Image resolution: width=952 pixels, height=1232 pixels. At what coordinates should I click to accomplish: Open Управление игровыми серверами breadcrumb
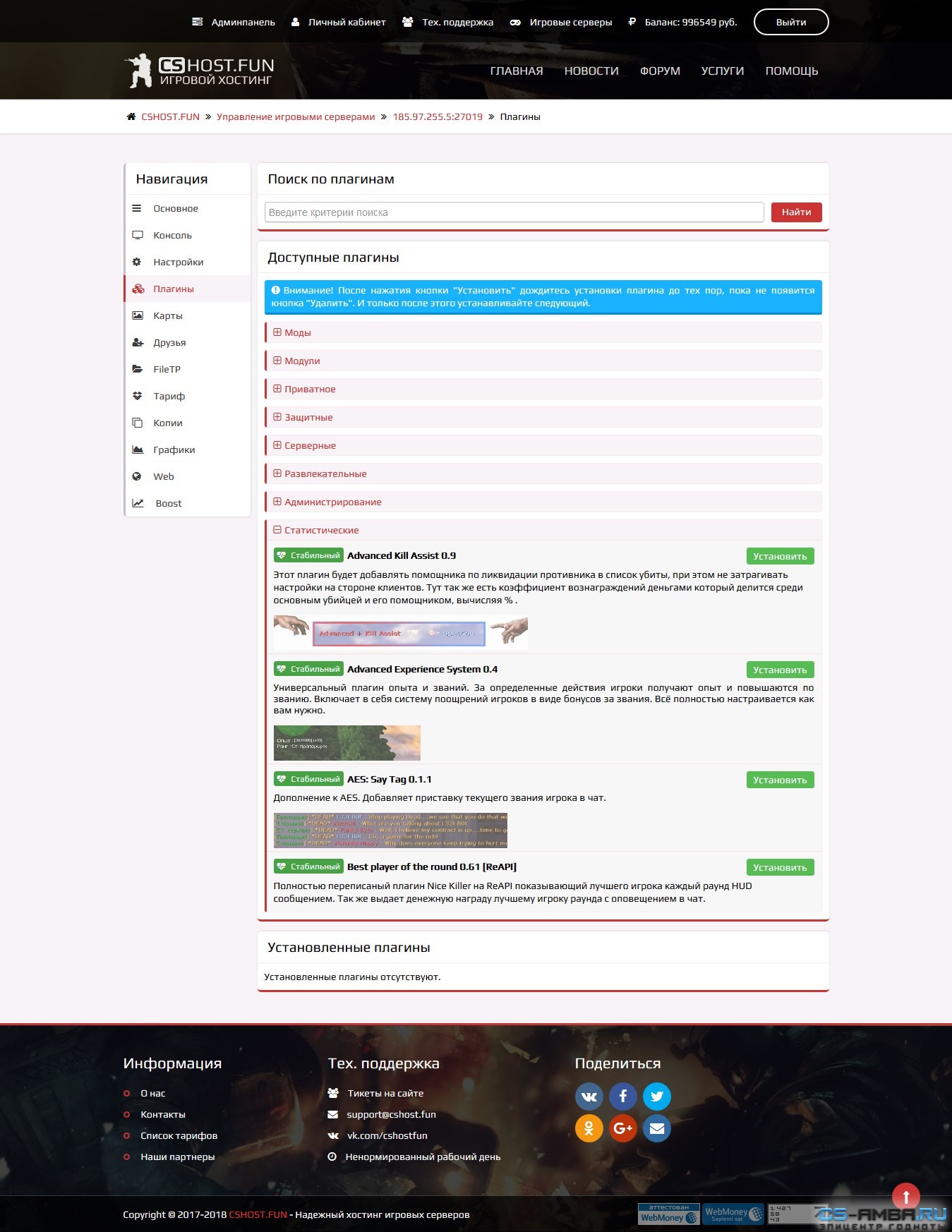click(x=296, y=116)
